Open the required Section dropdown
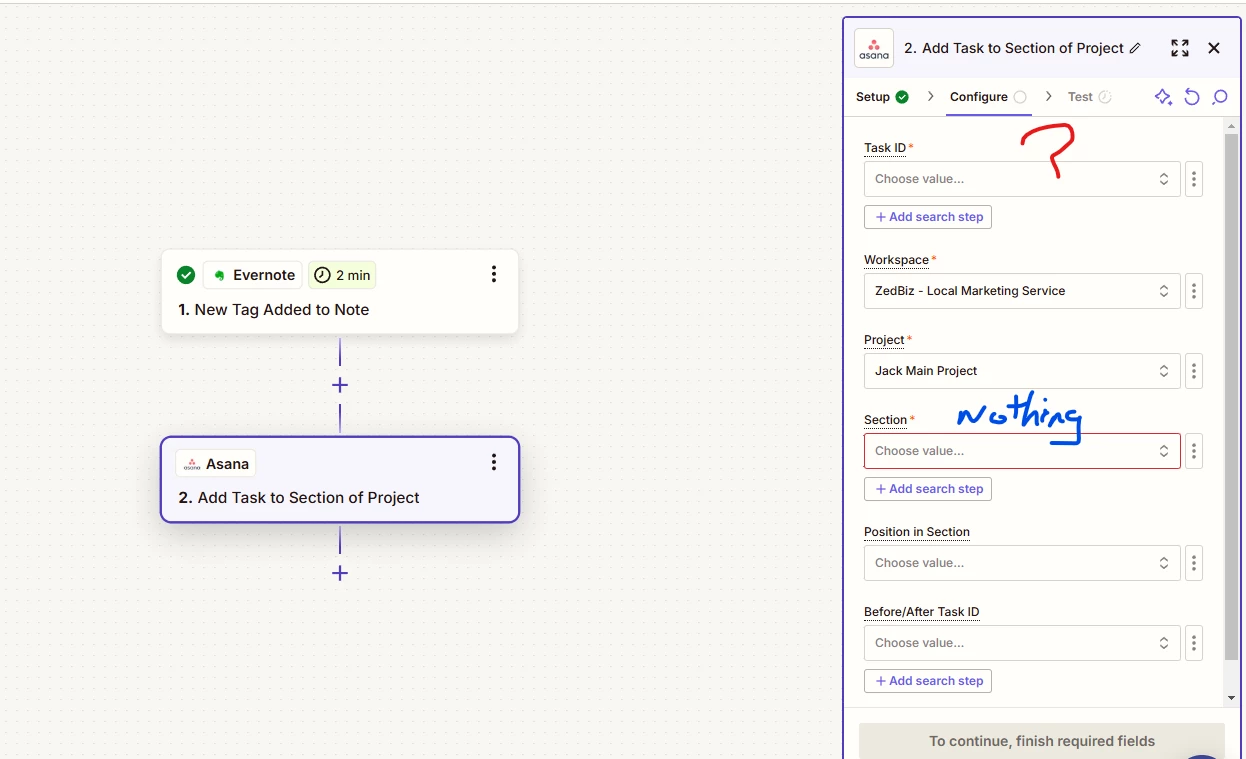 coord(1022,451)
